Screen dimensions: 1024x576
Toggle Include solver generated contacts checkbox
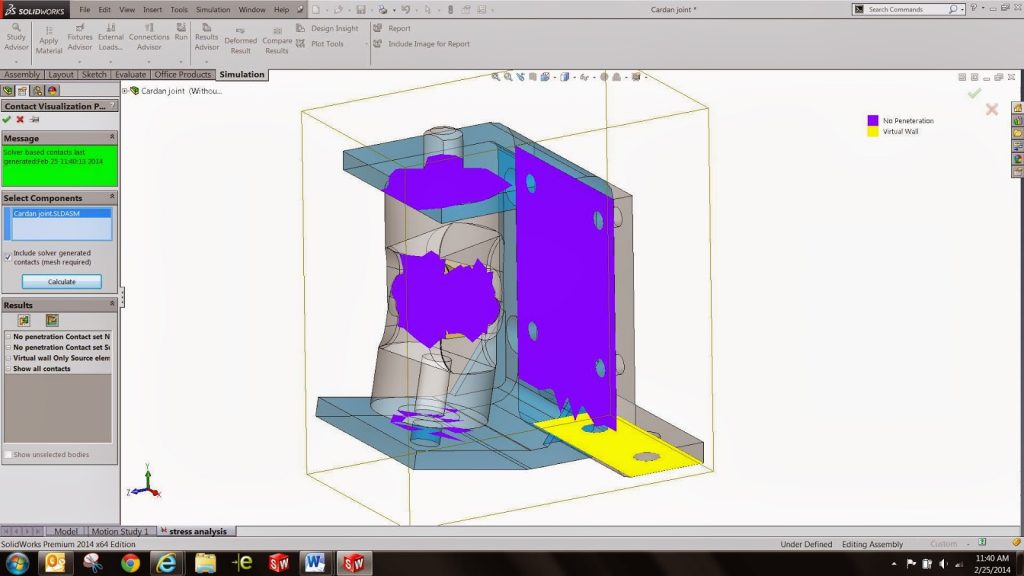[8, 256]
